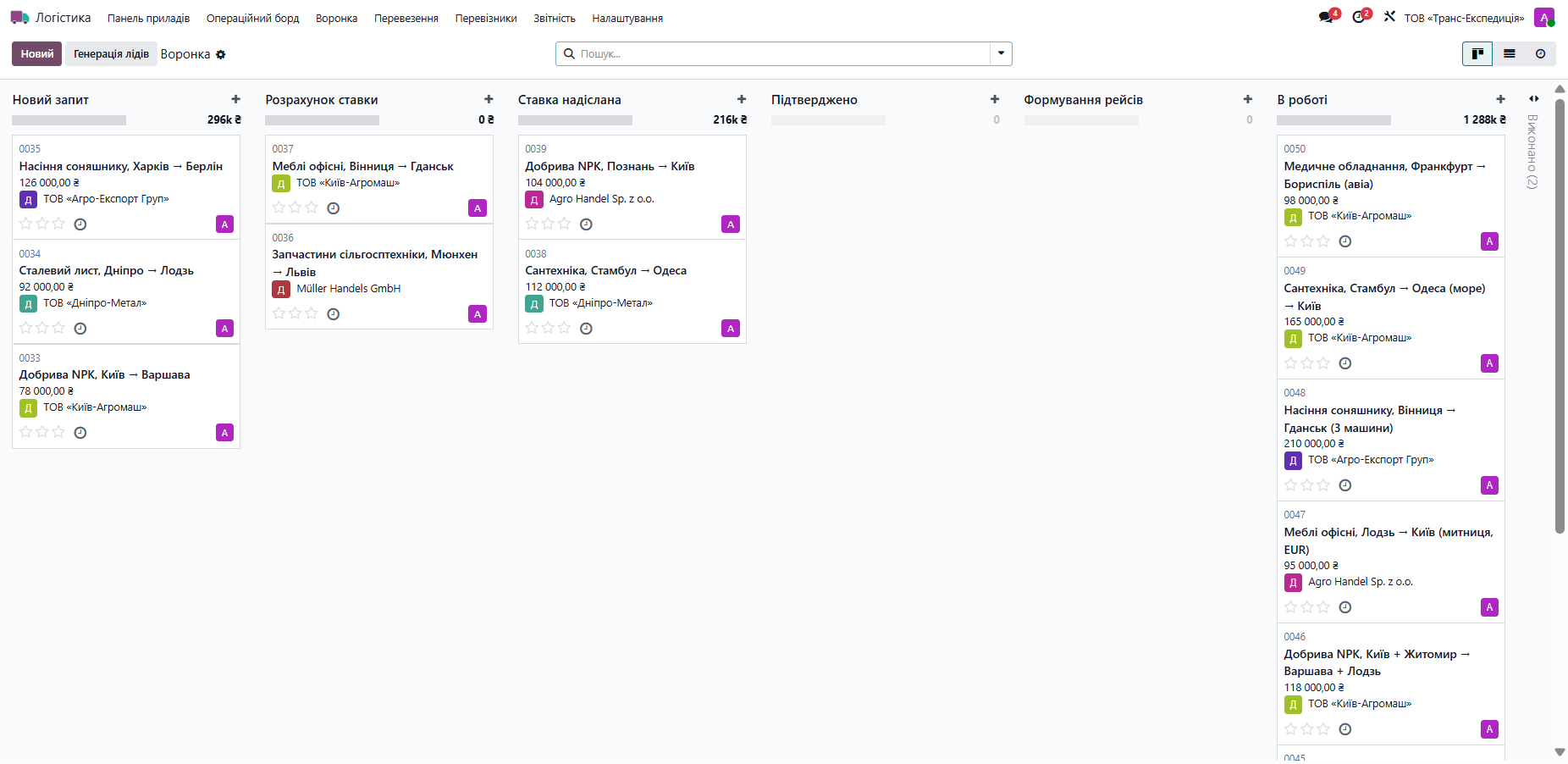Open Налаштування menu
This screenshot has height=764, width=1568.
pyautogui.click(x=627, y=18)
